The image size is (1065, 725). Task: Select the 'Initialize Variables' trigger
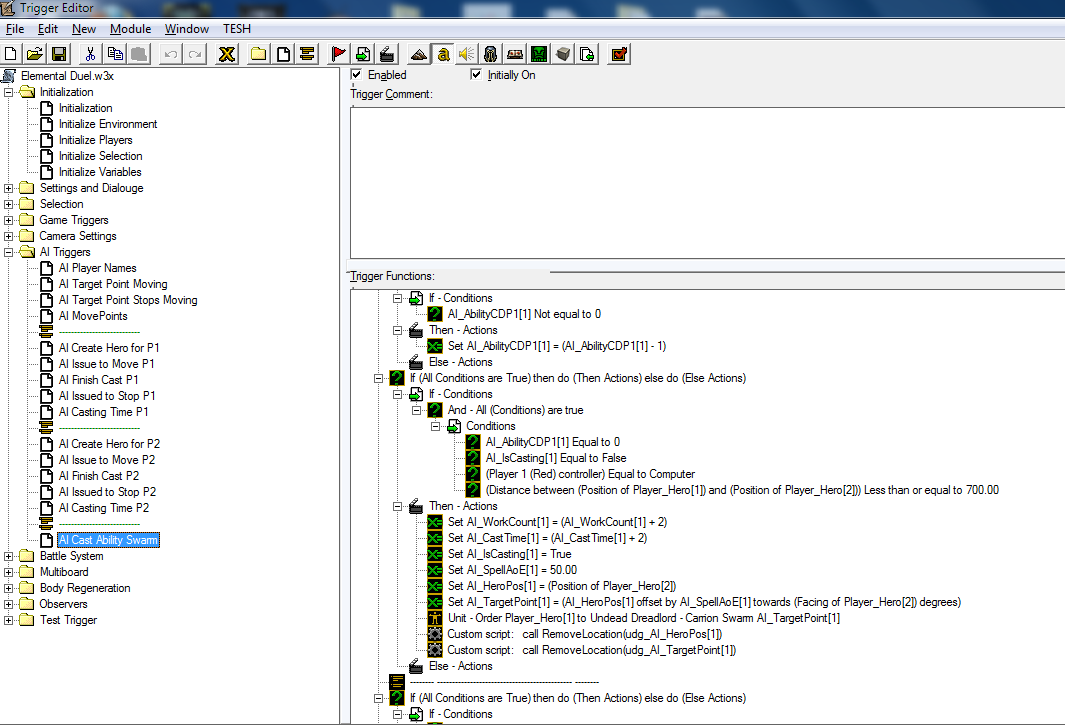click(x=100, y=172)
